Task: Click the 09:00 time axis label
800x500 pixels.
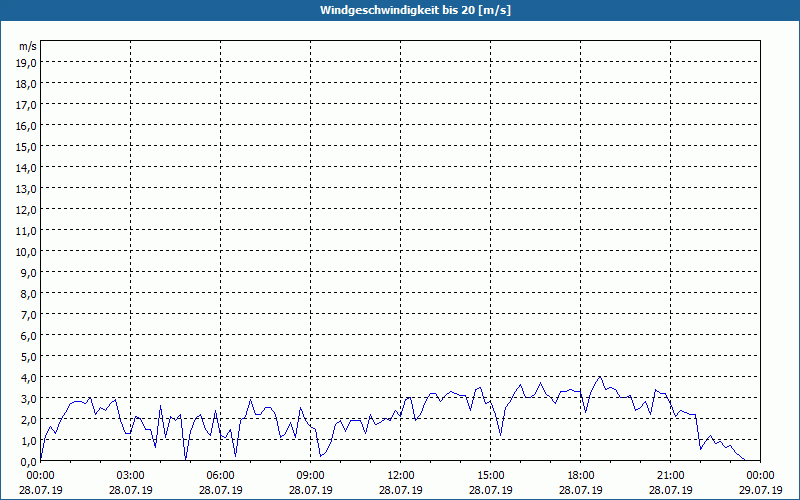Action: point(310,476)
